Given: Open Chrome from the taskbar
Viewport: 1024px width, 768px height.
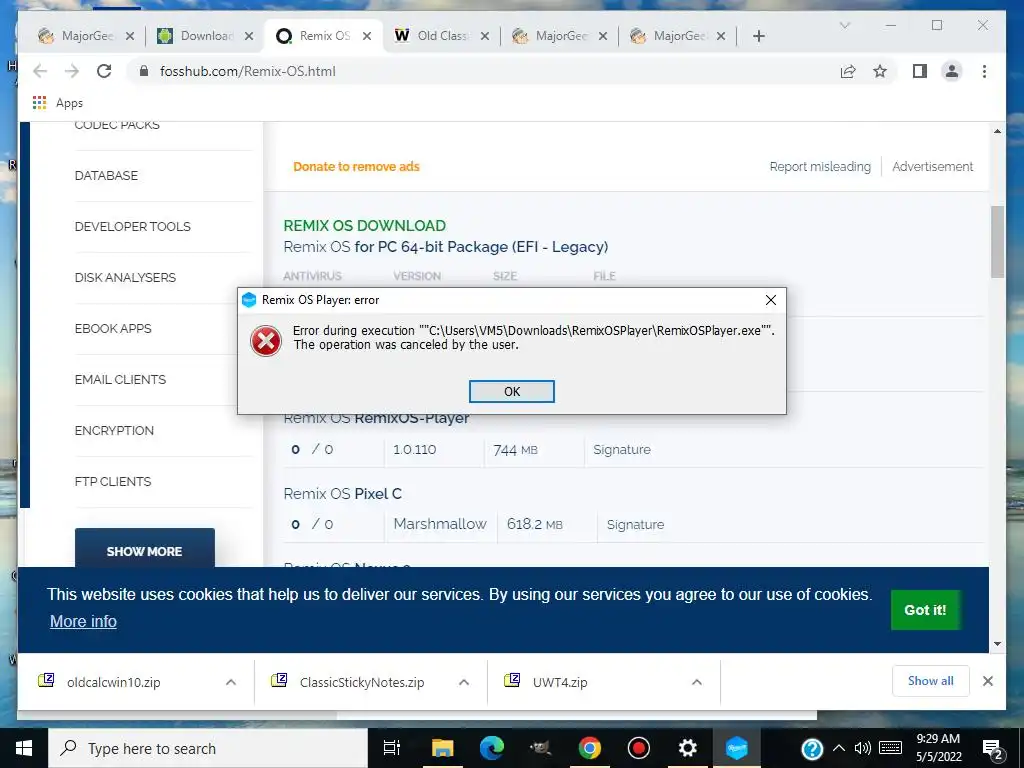Looking at the screenshot, I should [589, 748].
